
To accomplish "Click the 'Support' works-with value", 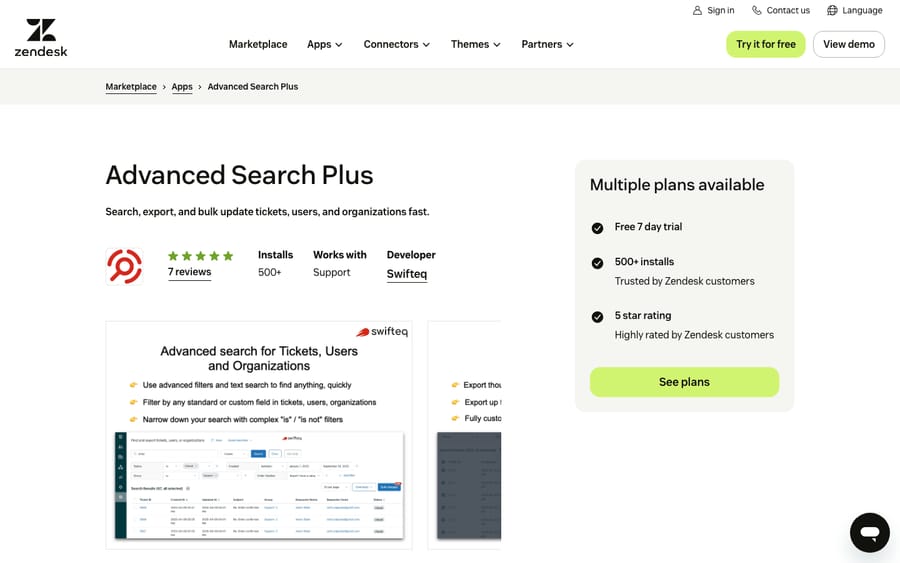I will [332, 272].
